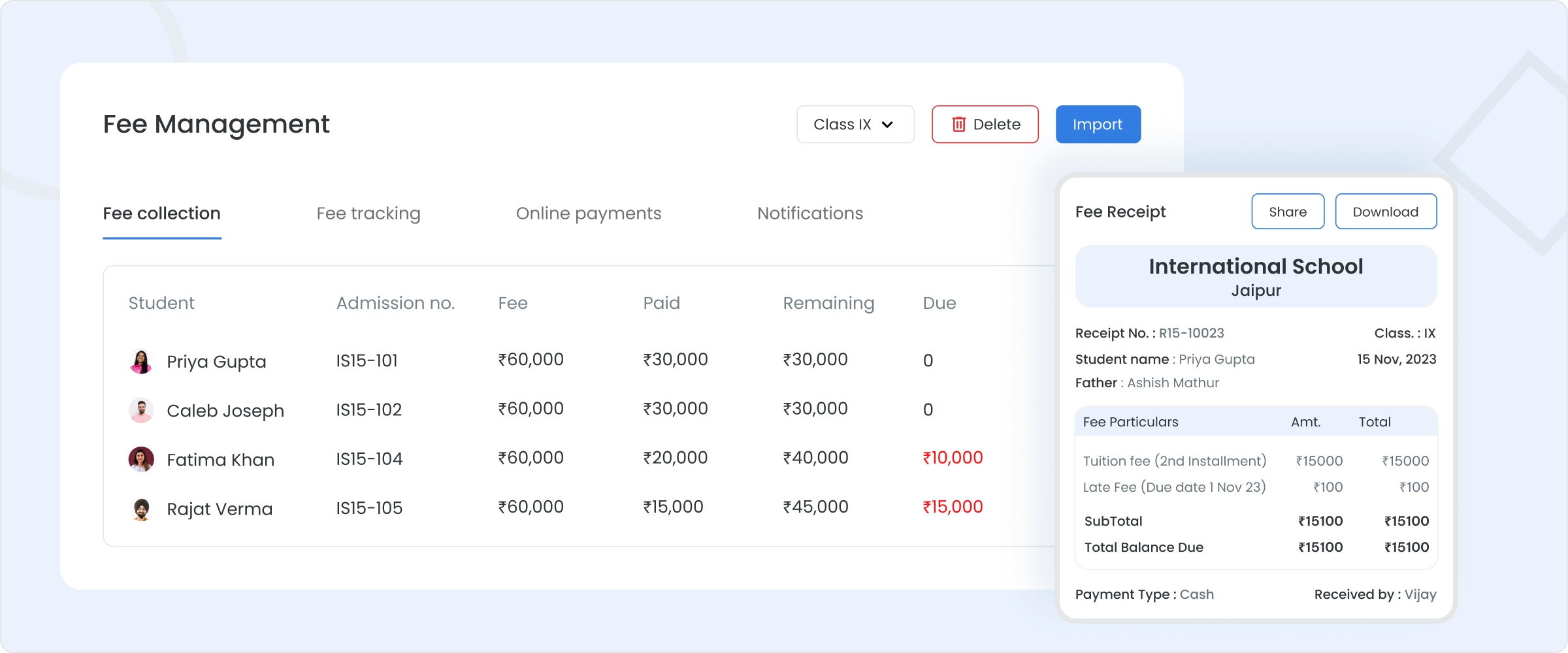Select the Student column header
The image size is (1568, 653).
pyautogui.click(x=161, y=302)
